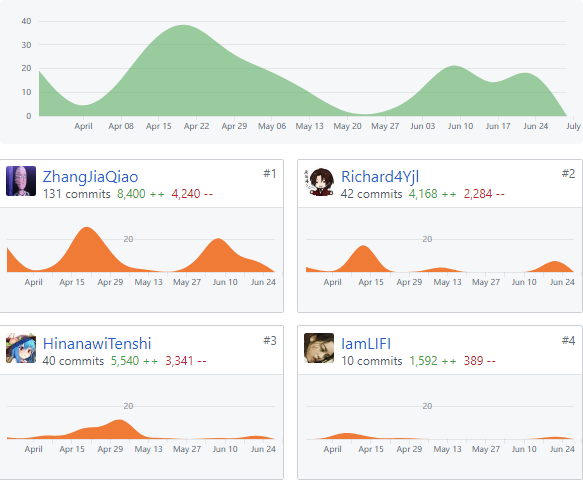The height and width of the screenshot is (480, 583).
Task: Visit the ZhangJiaQiao profile link
Action: pyautogui.click(x=90, y=177)
